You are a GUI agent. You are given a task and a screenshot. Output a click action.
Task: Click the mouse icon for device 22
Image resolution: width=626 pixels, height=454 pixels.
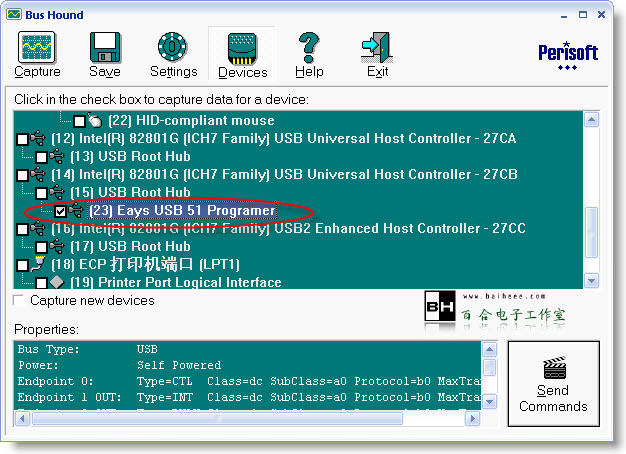click(94, 119)
